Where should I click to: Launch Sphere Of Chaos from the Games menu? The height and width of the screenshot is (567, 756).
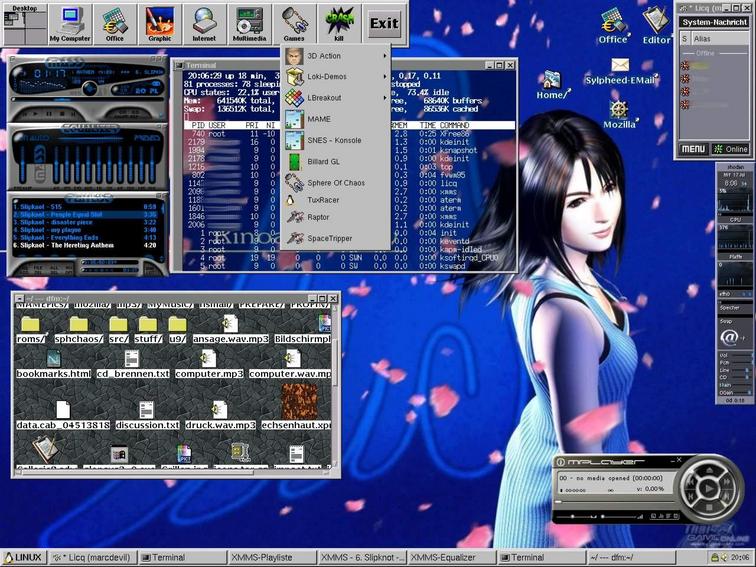point(336,183)
